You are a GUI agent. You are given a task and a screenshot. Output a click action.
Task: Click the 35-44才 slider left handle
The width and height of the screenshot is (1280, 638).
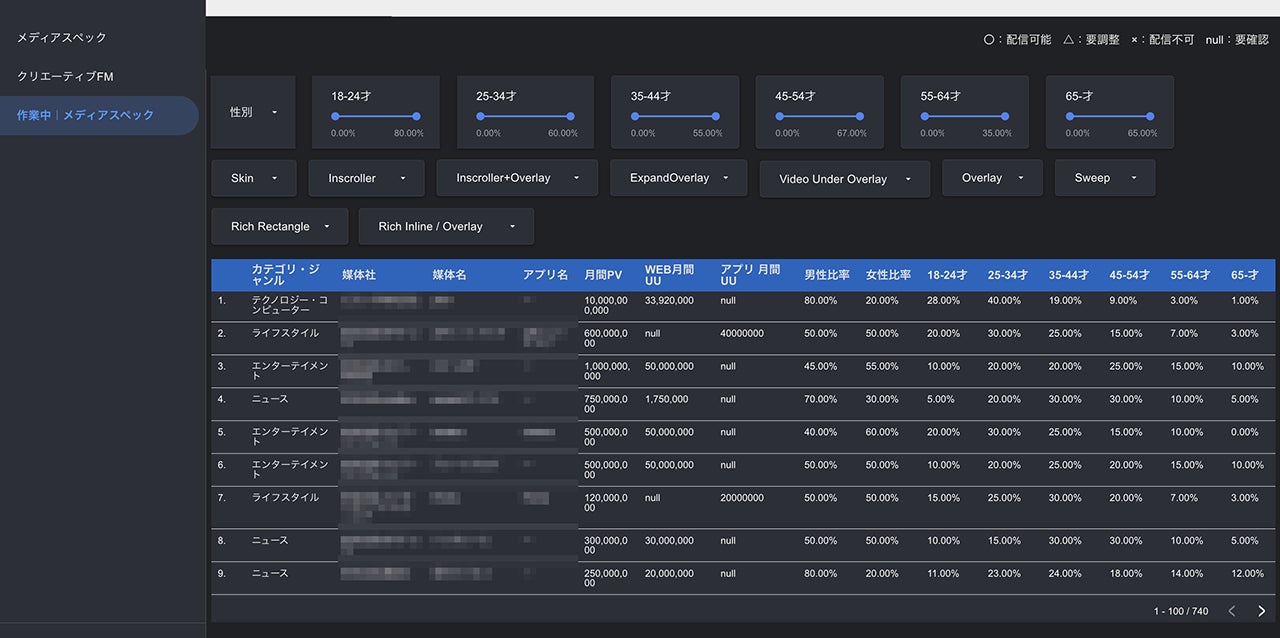[635, 116]
